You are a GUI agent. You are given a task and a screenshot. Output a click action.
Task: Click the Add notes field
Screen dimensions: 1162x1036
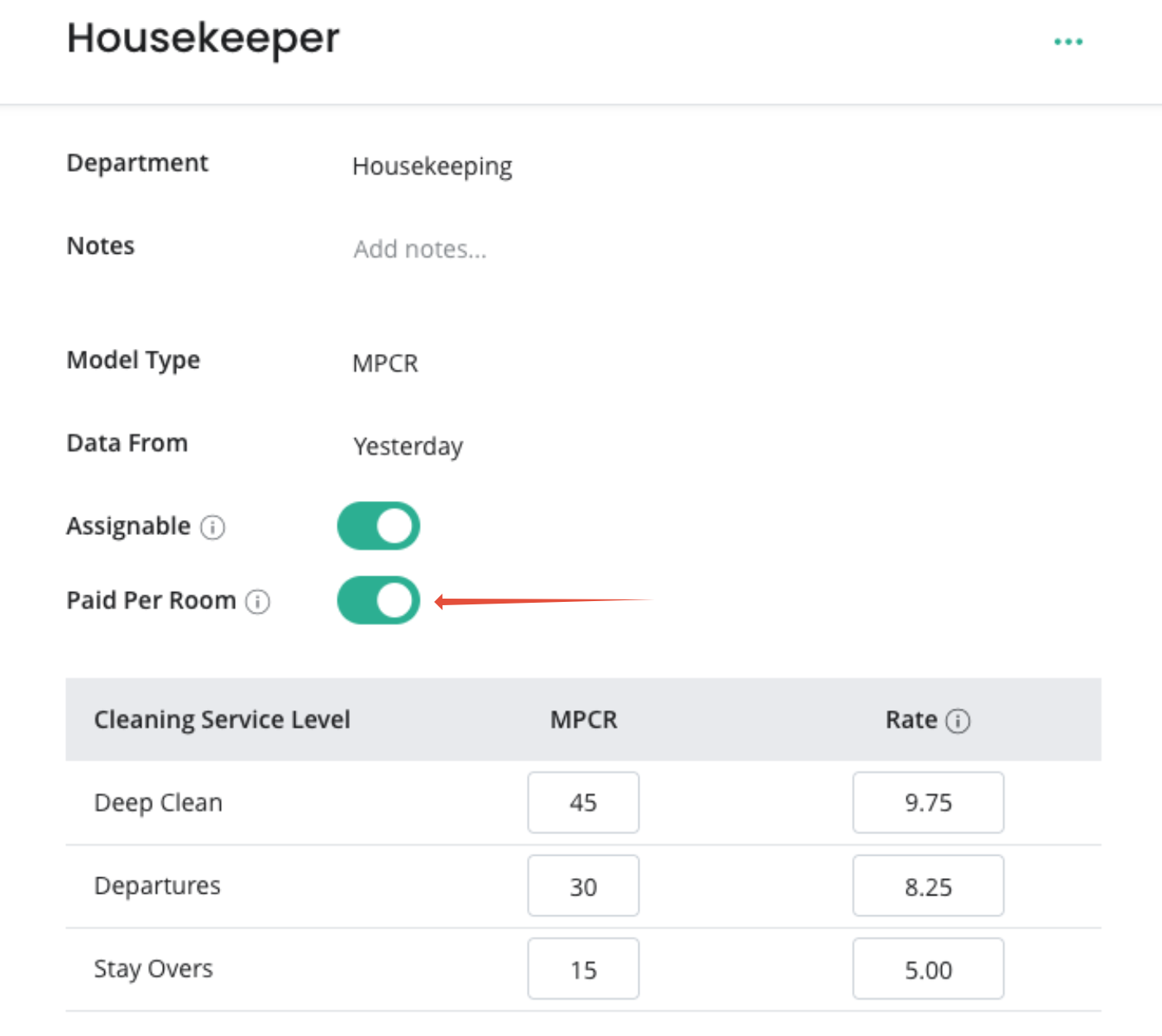(x=420, y=249)
